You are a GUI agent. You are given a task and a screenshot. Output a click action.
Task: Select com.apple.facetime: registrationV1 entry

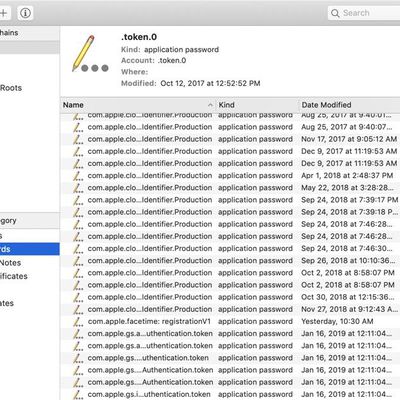pyautogui.click(x=149, y=322)
